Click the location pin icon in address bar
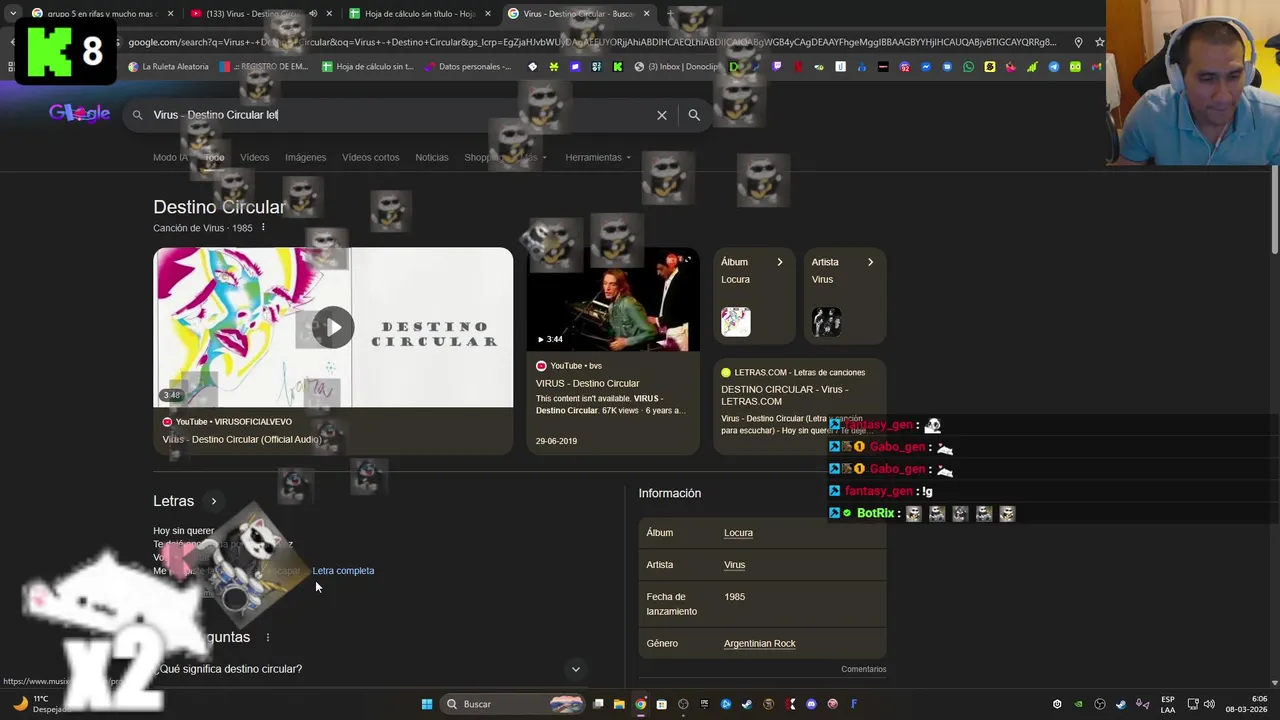 coord(1078,42)
